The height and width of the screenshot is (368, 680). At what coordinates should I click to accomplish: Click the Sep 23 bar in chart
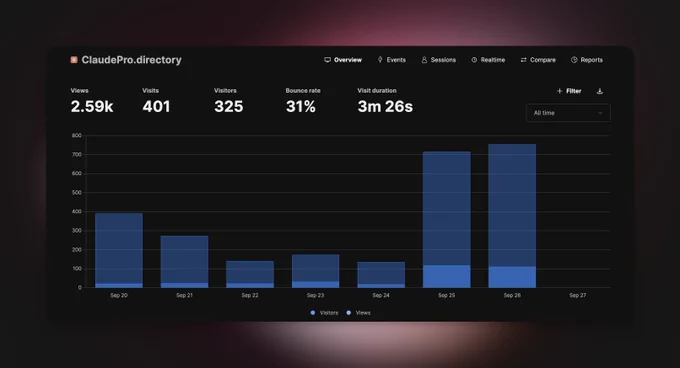[x=315, y=271]
